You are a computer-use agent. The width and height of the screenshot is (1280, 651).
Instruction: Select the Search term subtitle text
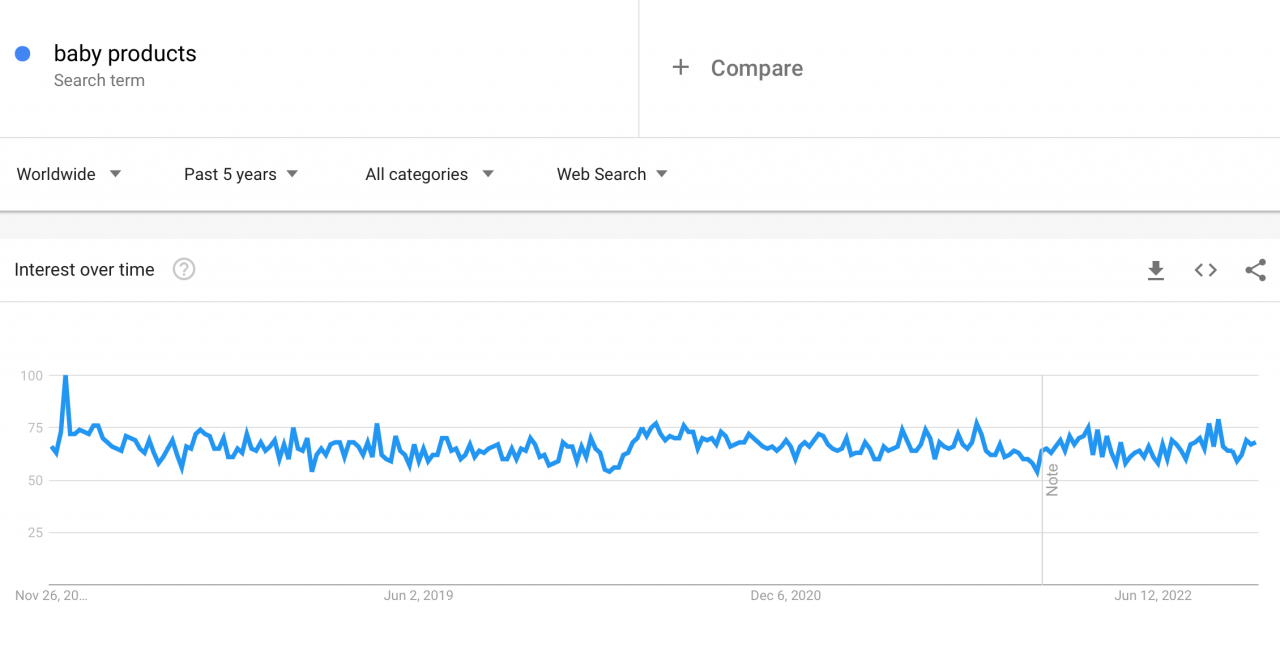99,80
